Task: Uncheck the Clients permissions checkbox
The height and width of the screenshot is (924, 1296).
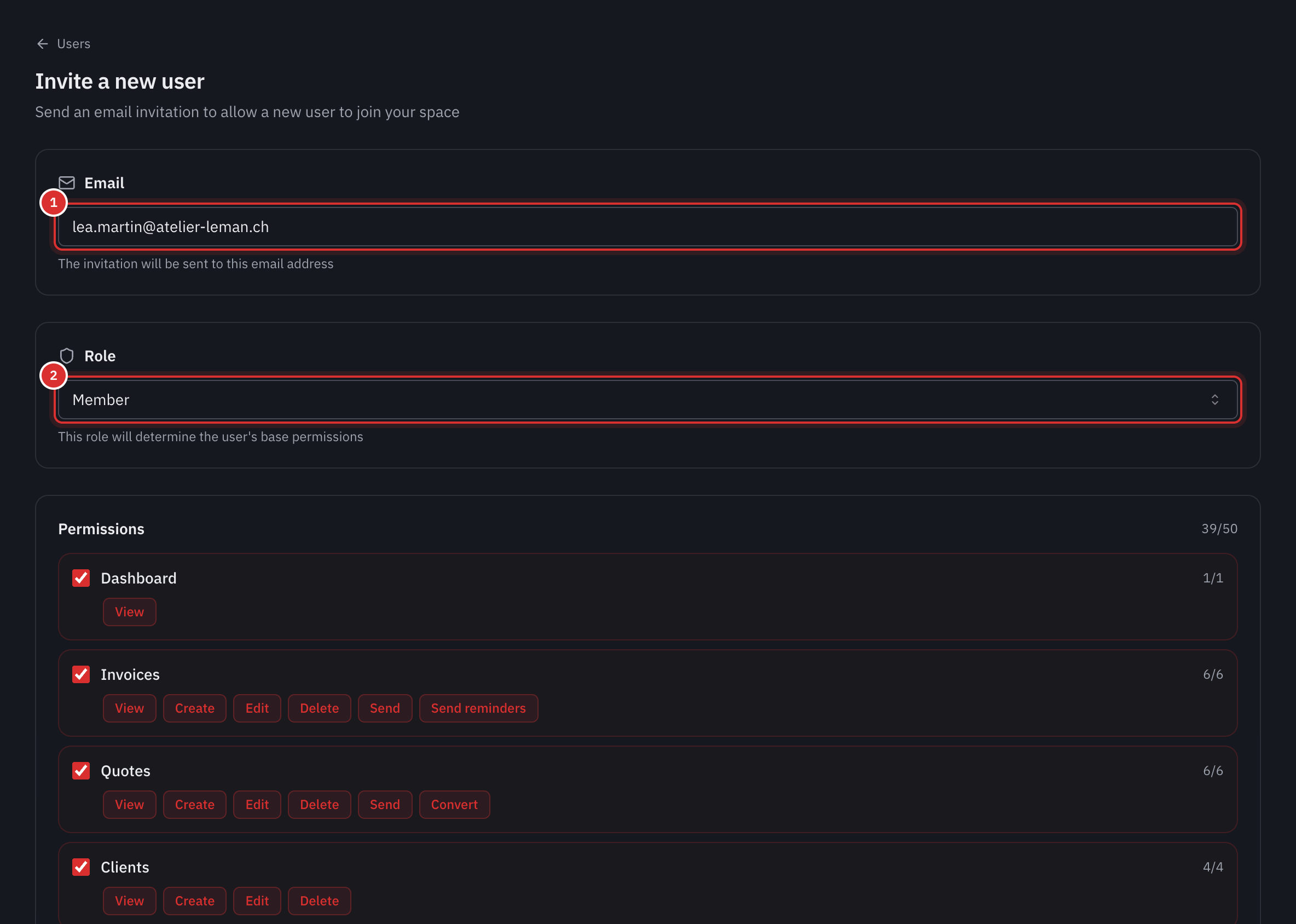Action: (x=81, y=867)
